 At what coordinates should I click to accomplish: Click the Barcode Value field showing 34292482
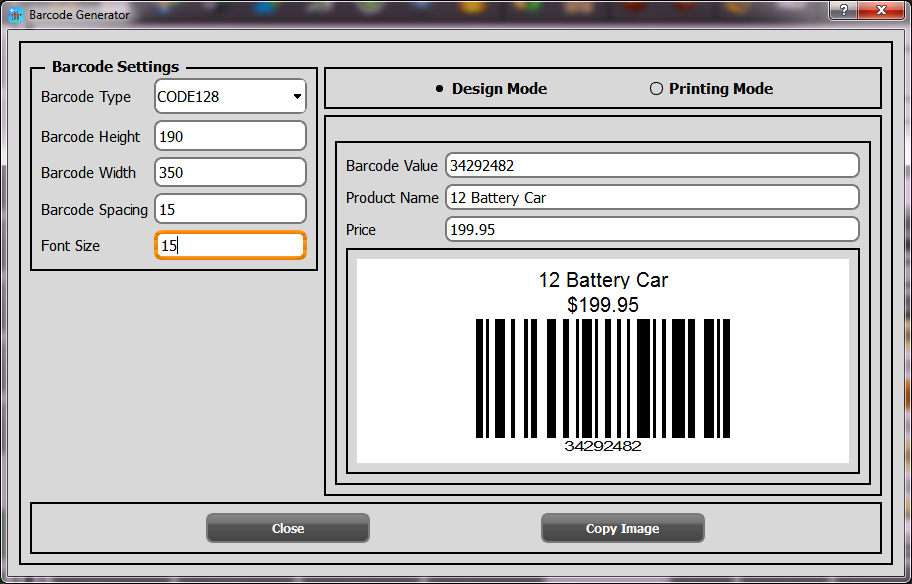point(651,165)
